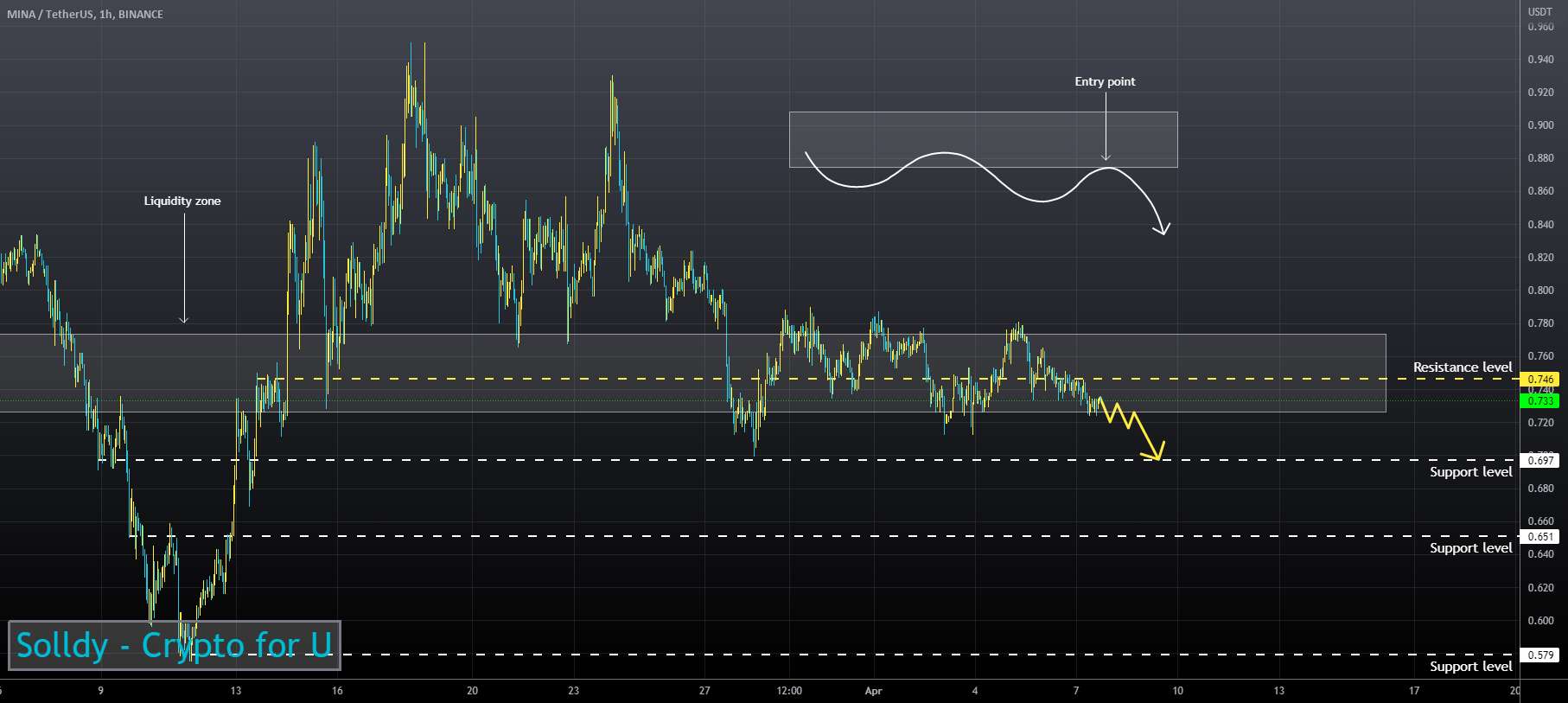Click the USDT currency label on price axis
Screen dimensions: 1568x703
coord(1539,12)
